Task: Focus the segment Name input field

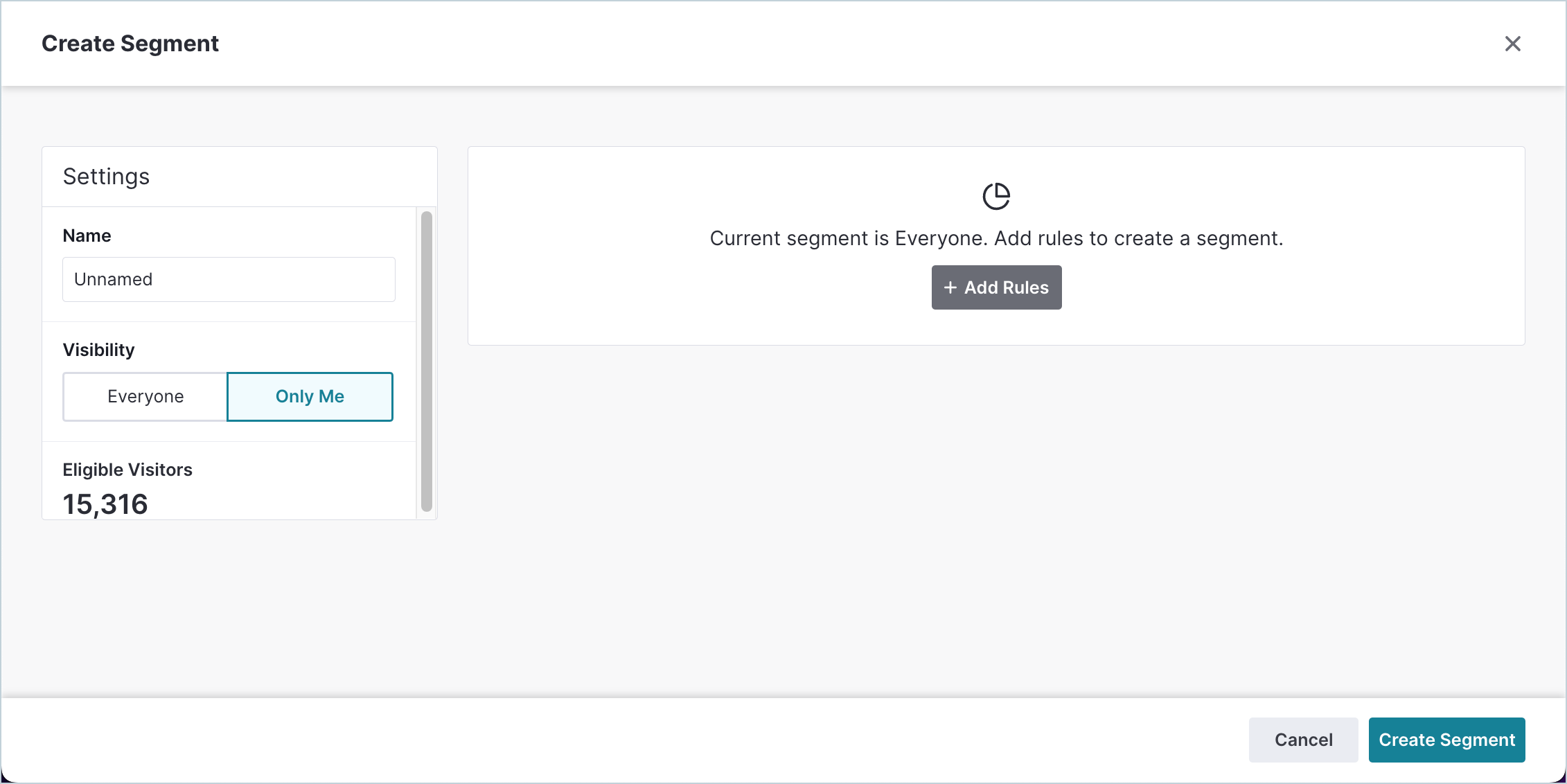Action: click(x=229, y=279)
